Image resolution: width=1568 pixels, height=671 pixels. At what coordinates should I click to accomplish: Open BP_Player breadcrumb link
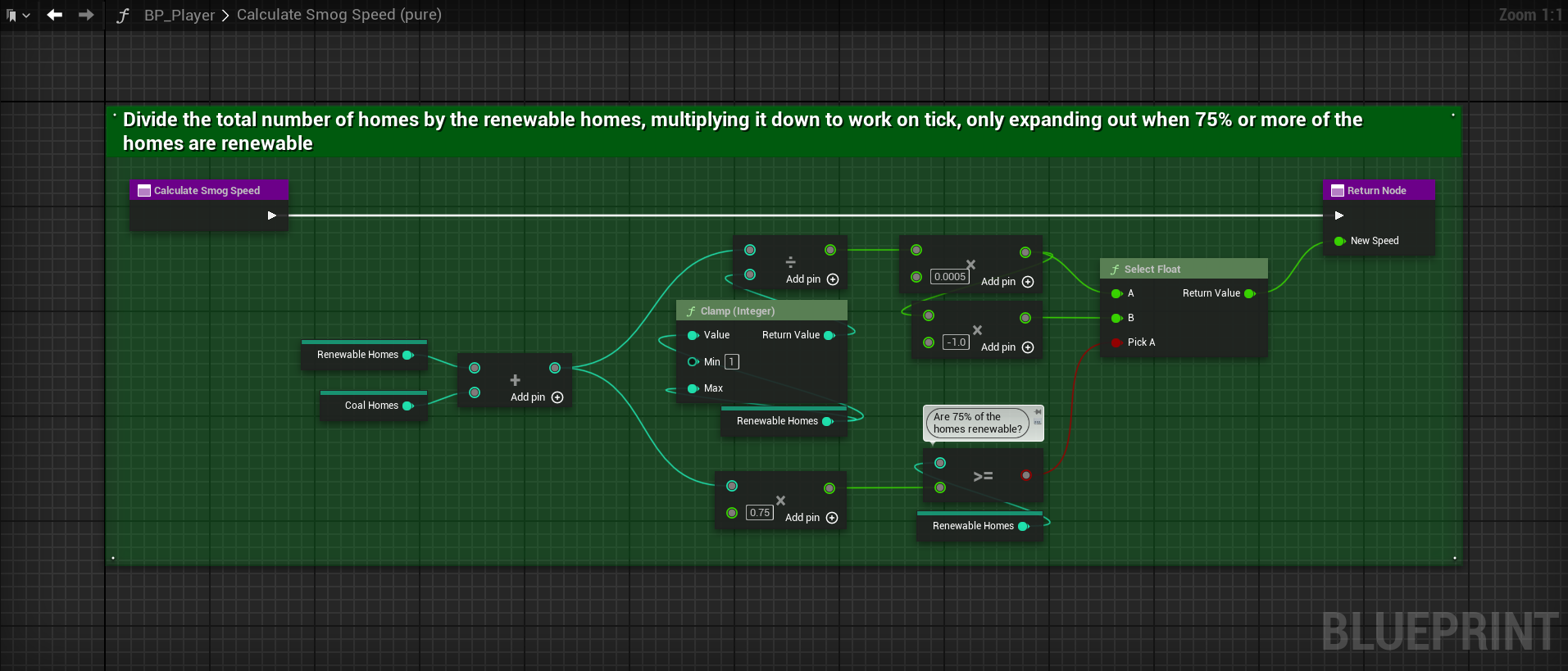(179, 15)
